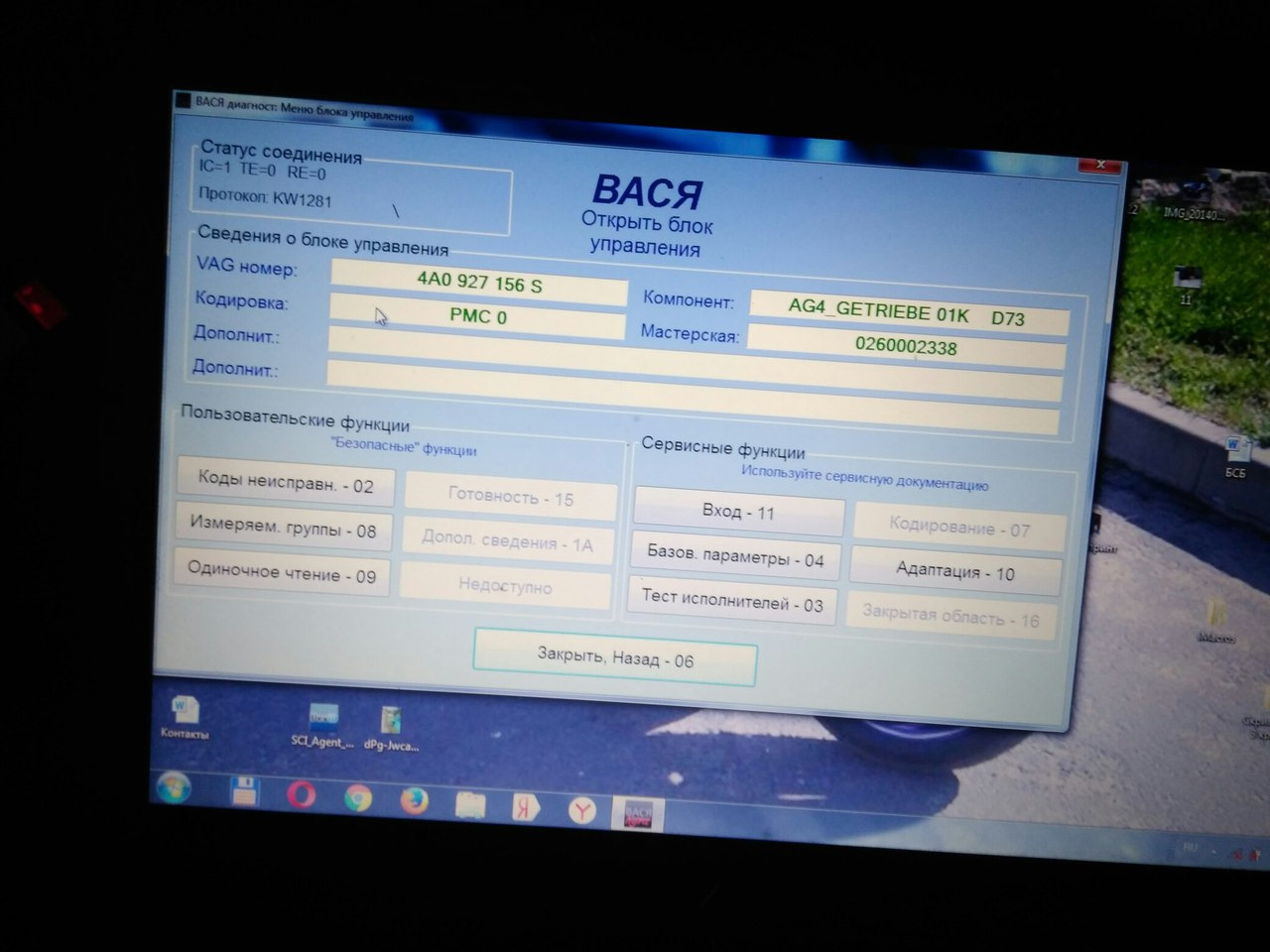Open File Explorer folder taskbar icon
This screenshot has height=952, width=1270.
coord(470,803)
